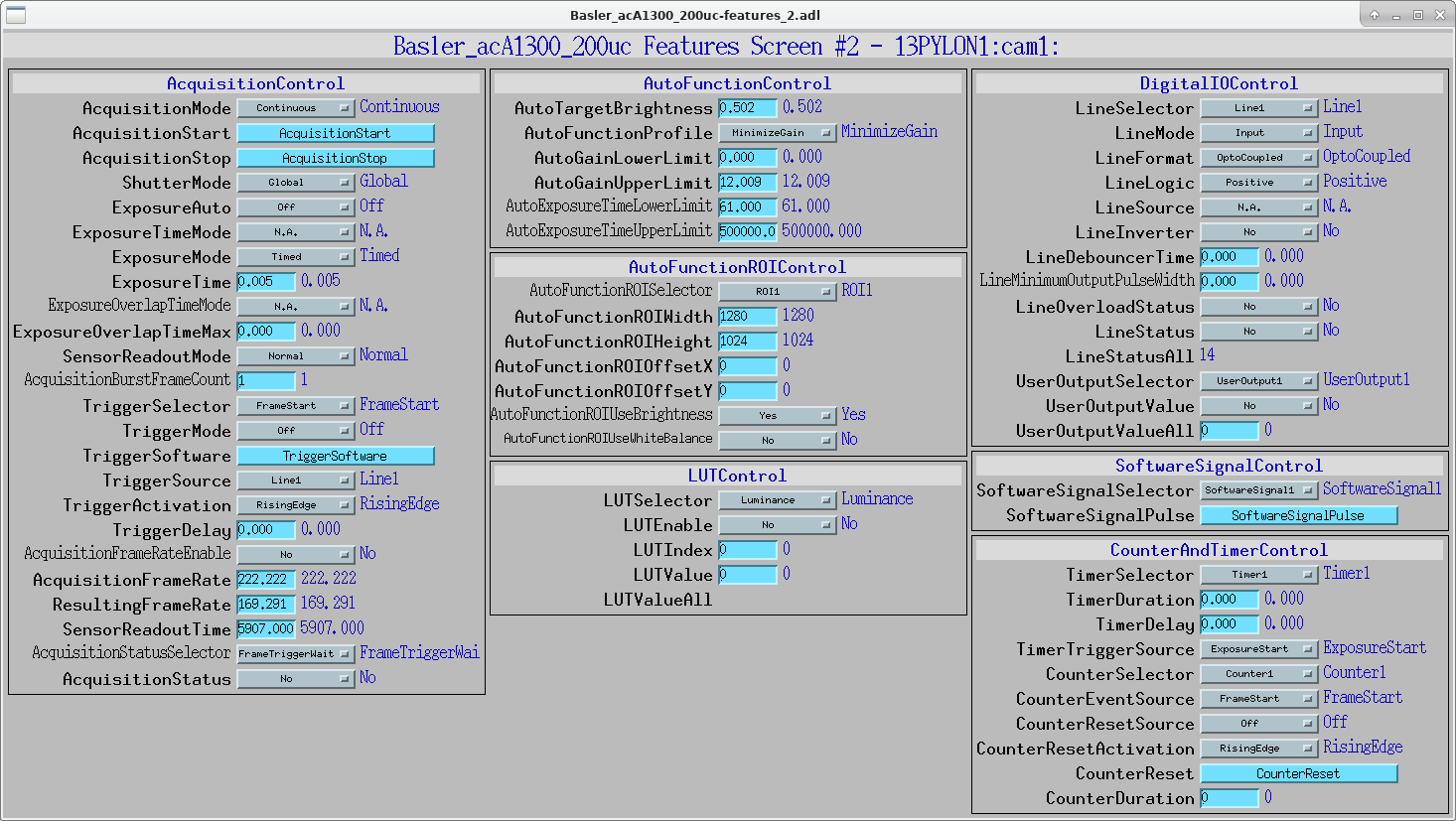Click the ResultingFrameRate value 169.291 field
1456x821 pixels.
pos(266,605)
